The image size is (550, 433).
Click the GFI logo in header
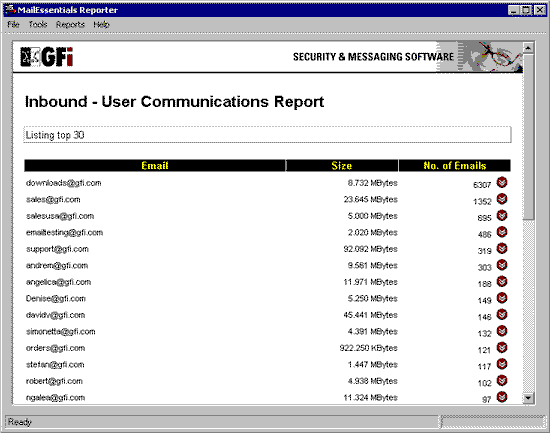coord(47,57)
